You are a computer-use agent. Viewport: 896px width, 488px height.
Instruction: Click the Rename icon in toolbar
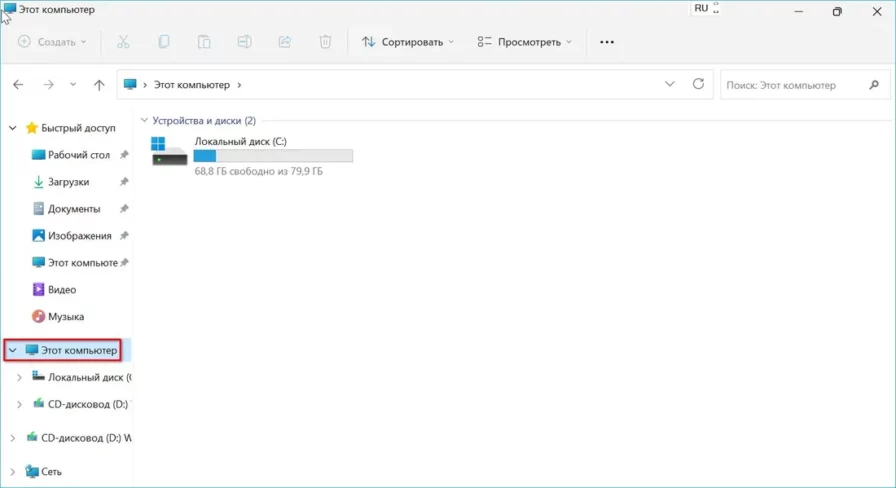pyautogui.click(x=244, y=42)
